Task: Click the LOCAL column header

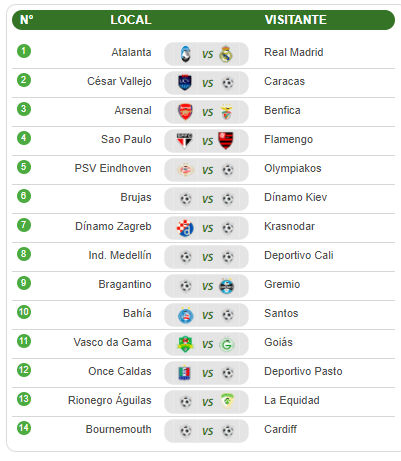Action: (131, 20)
